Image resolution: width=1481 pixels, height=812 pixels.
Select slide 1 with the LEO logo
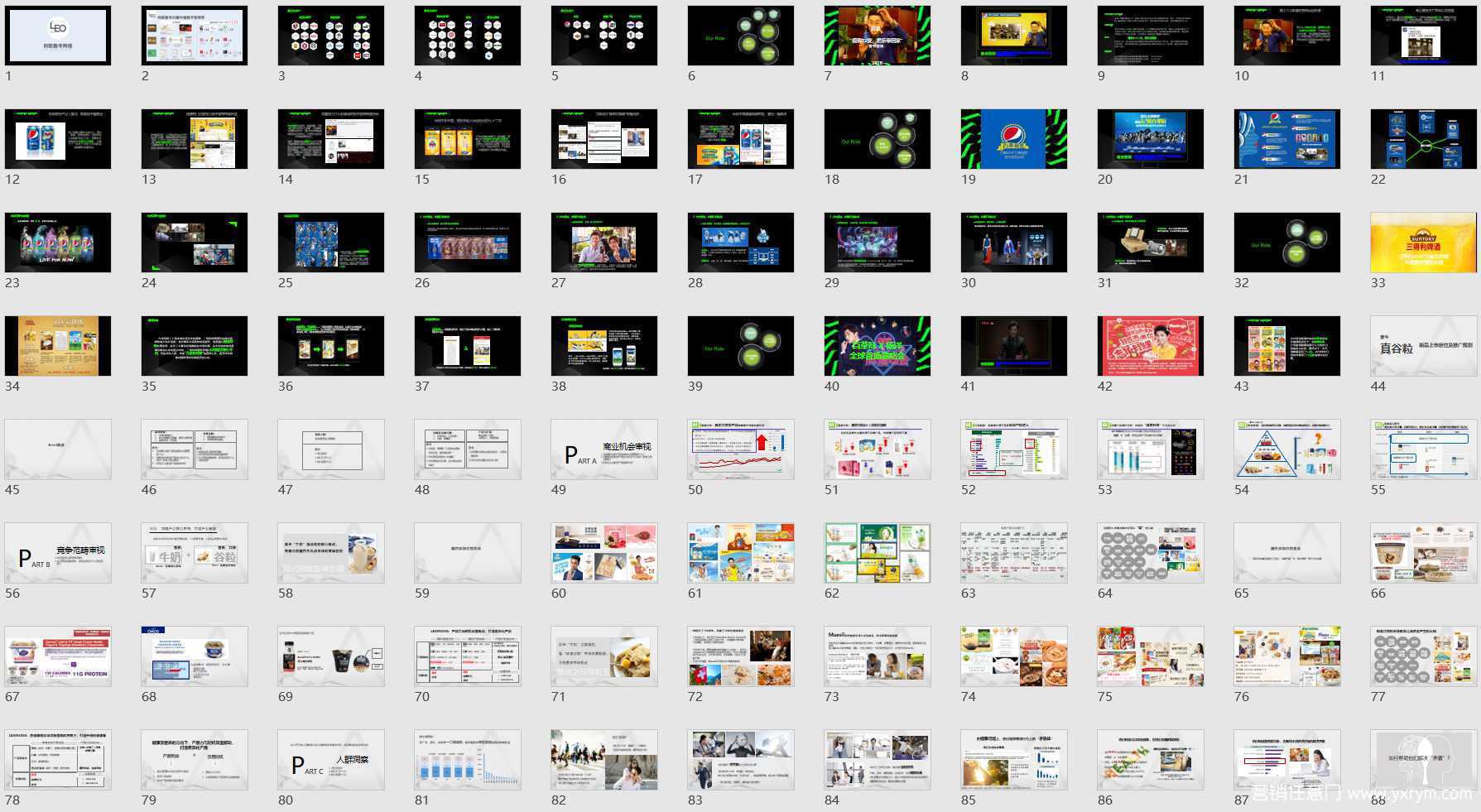tap(58, 36)
